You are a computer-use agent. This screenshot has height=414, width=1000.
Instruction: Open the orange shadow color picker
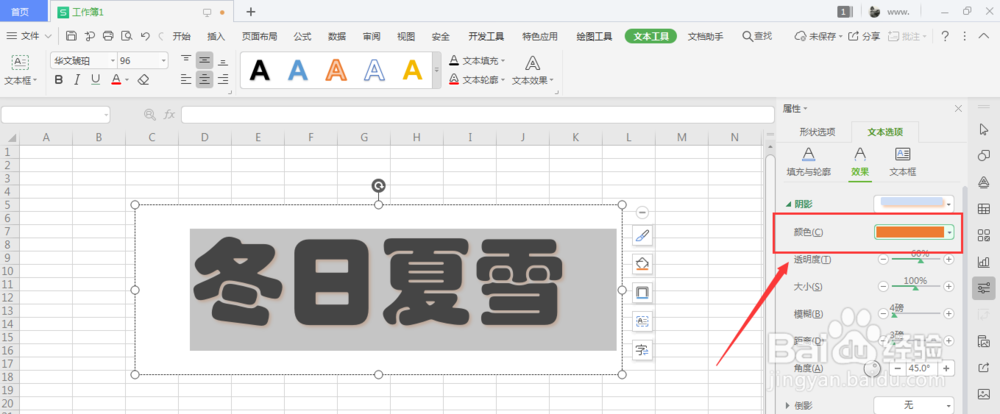pos(914,232)
